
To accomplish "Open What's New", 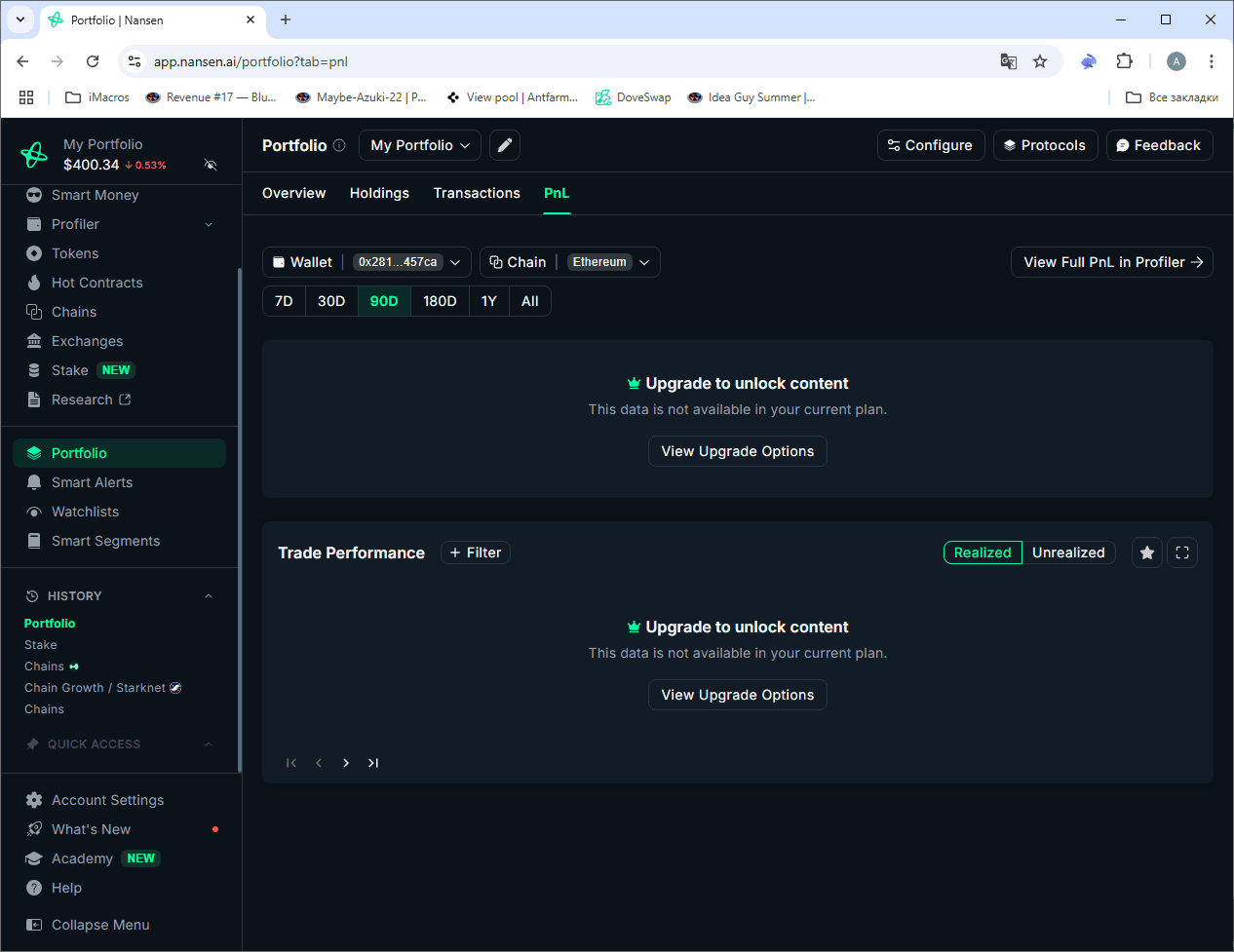I will pyautogui.click(x=91, y=829).
